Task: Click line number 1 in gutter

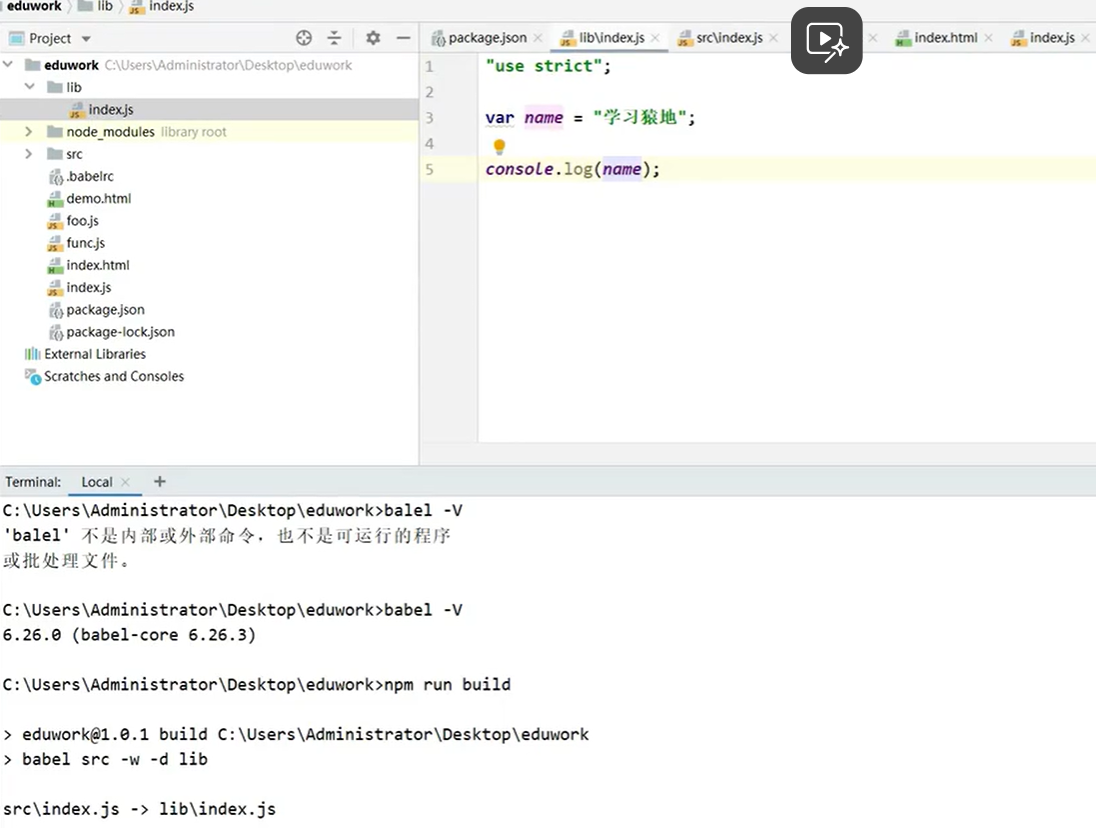Action: [x=429, y=66]
